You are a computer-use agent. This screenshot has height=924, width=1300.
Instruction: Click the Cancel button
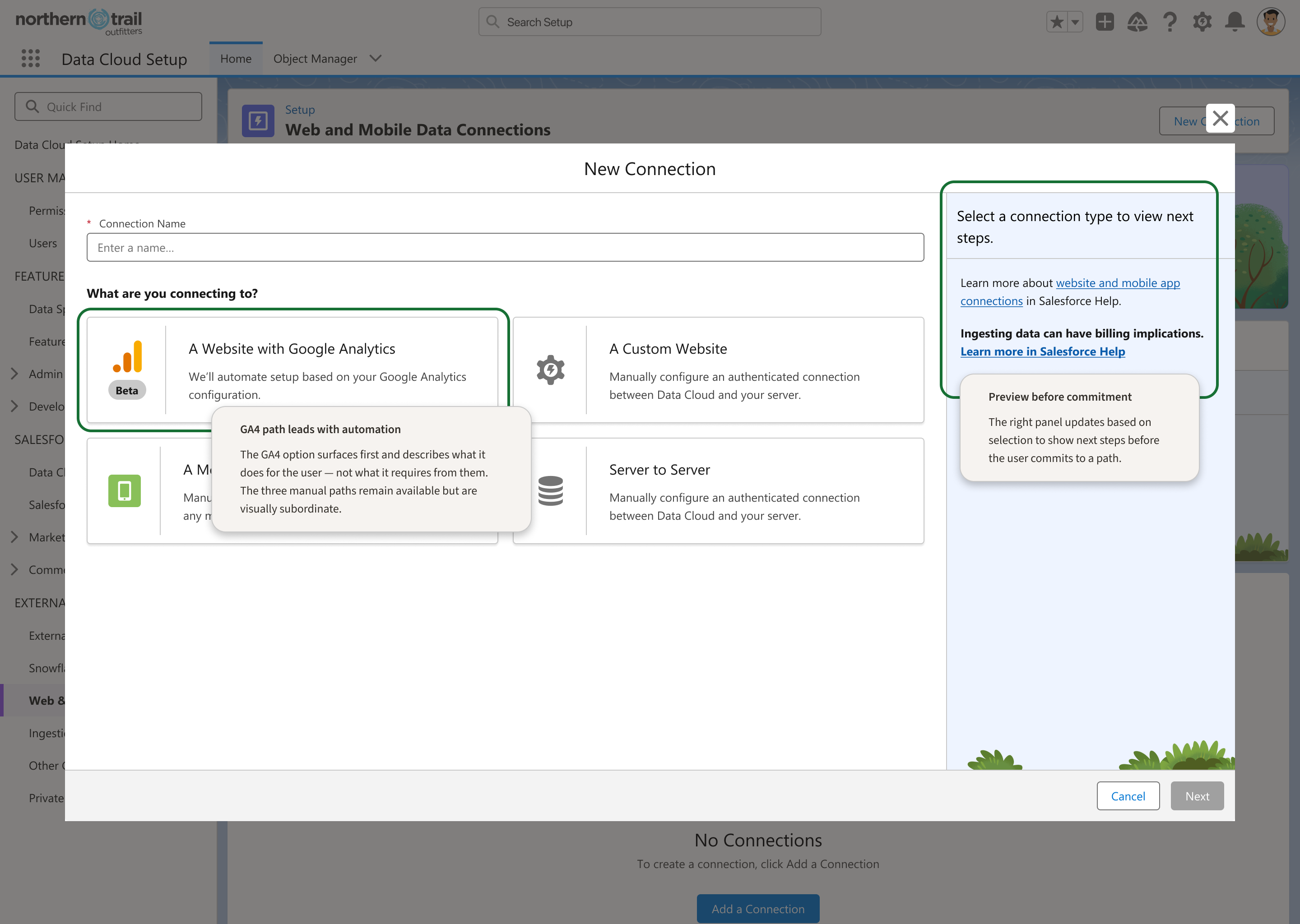click(x=1128, y=796)
